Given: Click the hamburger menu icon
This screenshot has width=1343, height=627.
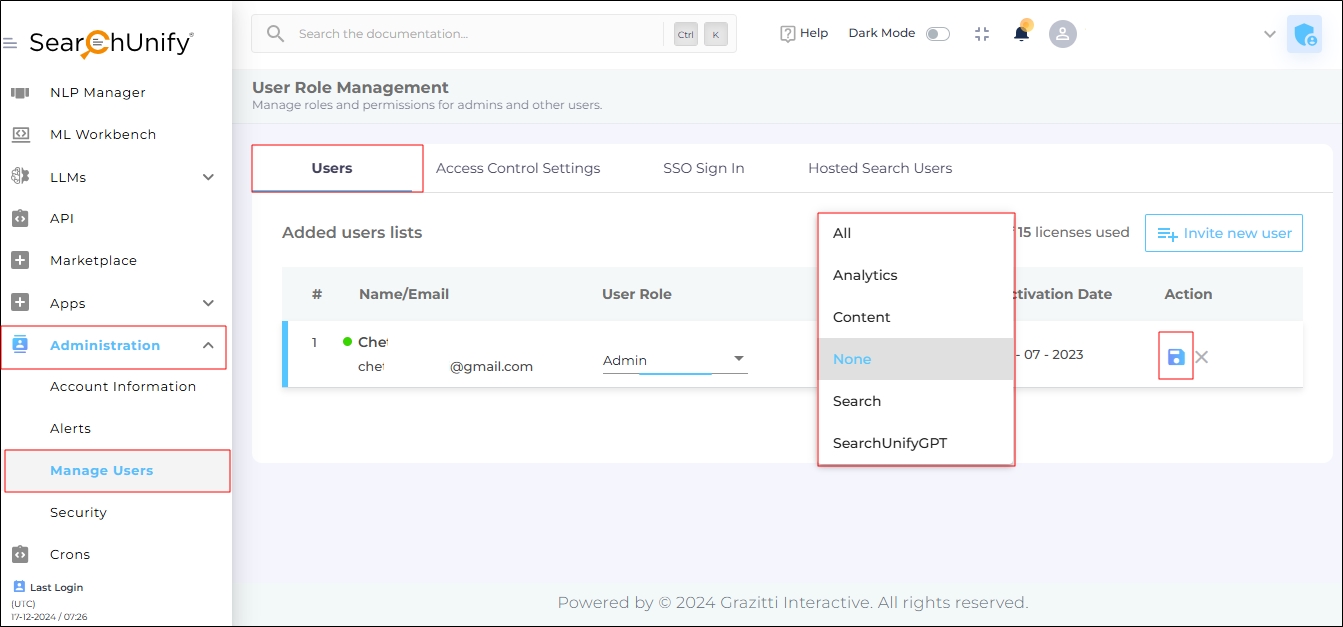Looking at the screenshot, I should pyautogui.click(x=10, y=44).
